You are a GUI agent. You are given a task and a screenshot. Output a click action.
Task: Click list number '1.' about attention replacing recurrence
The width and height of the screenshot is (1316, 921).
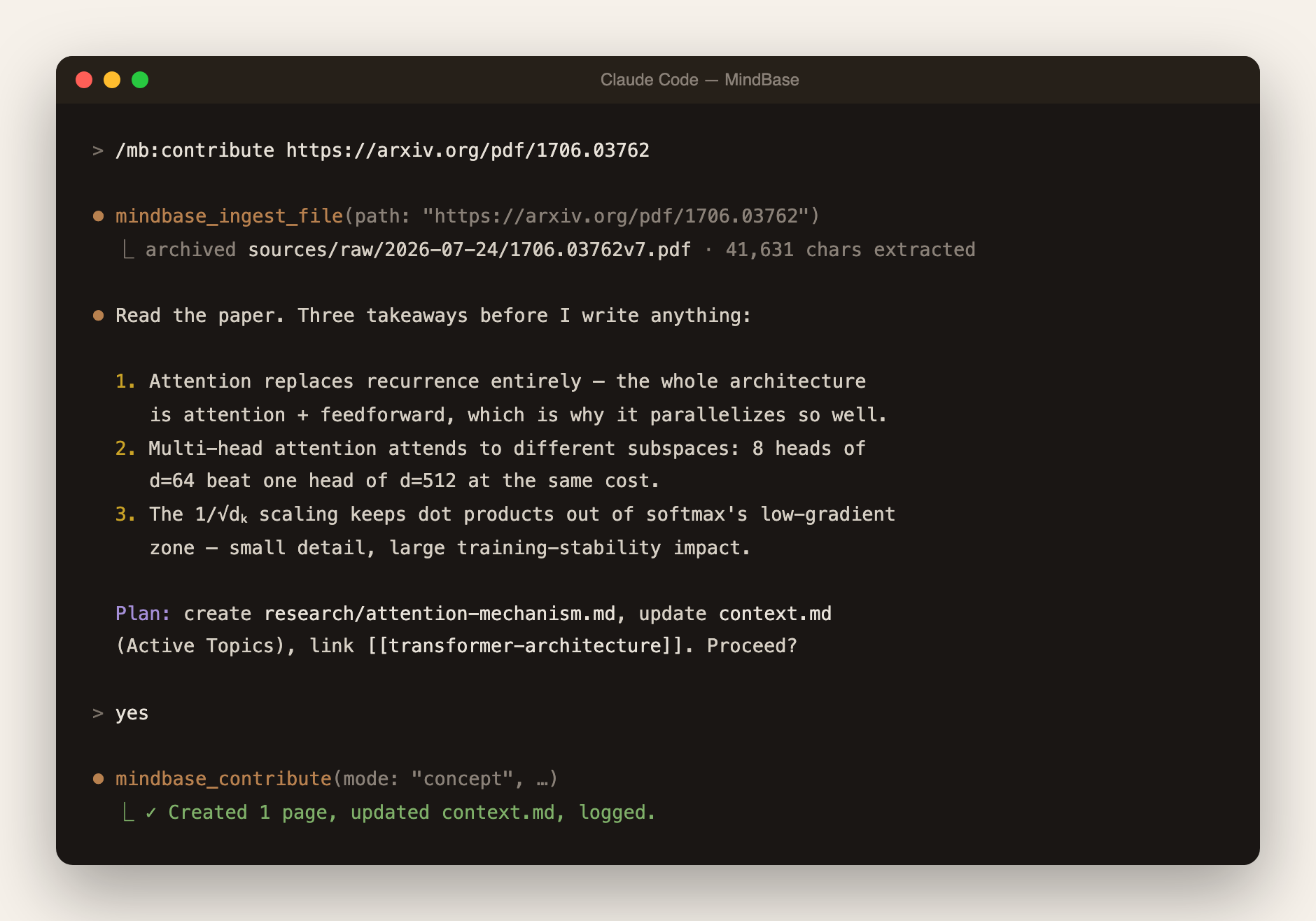tap(125, 381)
